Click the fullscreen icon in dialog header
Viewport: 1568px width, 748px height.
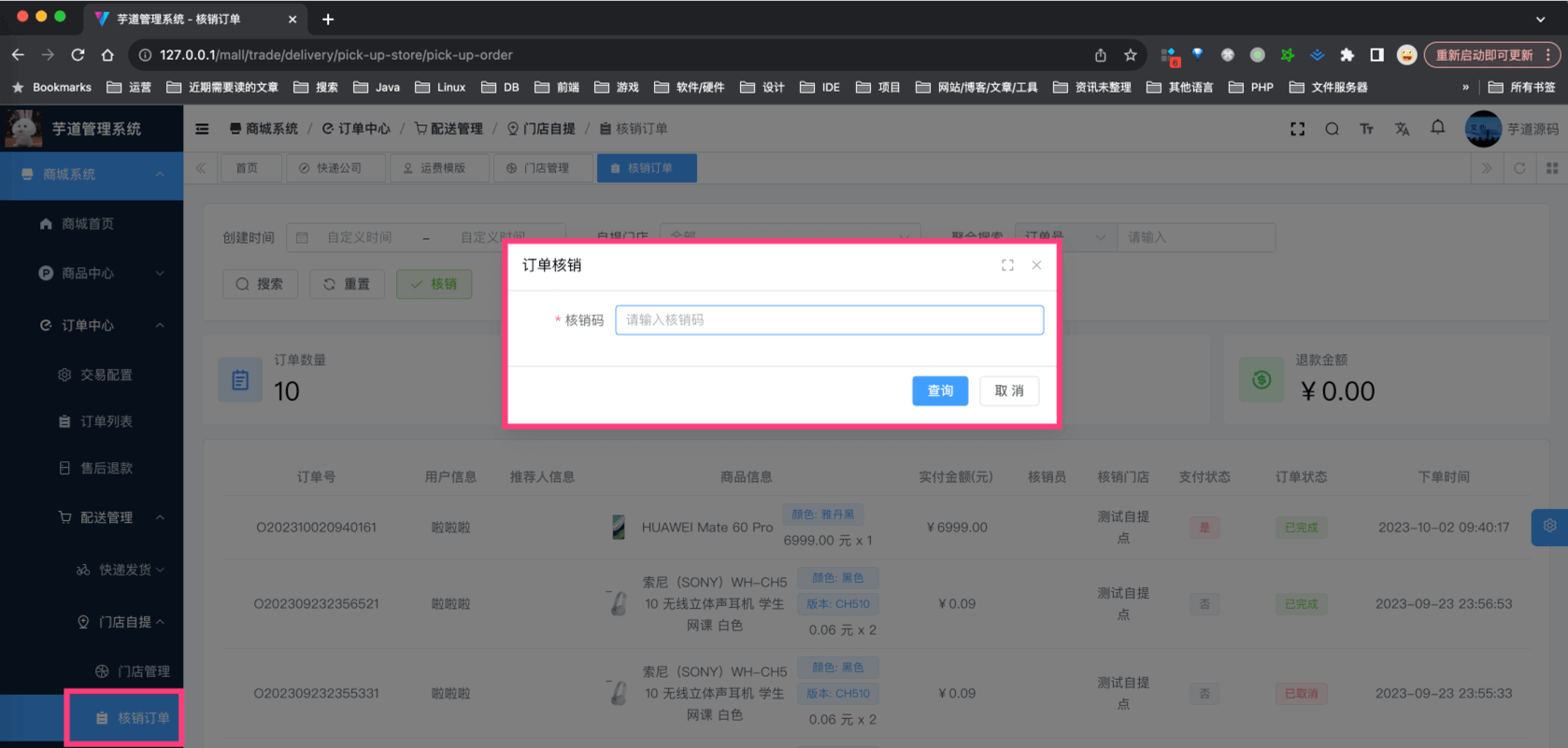pyautogui.click(x=1007, y=265)
